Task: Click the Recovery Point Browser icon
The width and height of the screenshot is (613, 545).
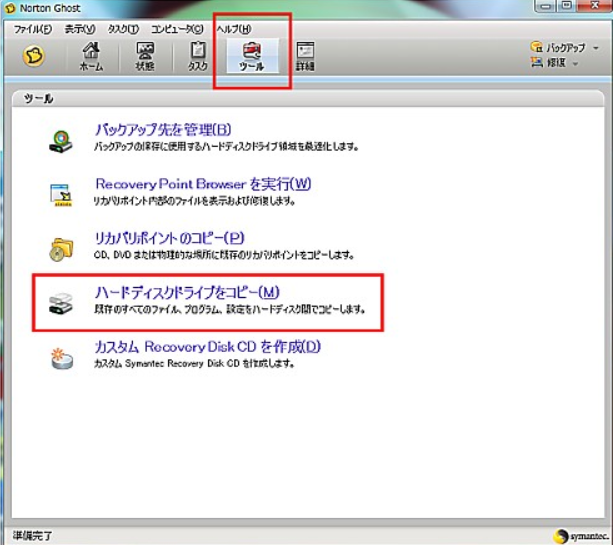Action: (x=61, y=195)
